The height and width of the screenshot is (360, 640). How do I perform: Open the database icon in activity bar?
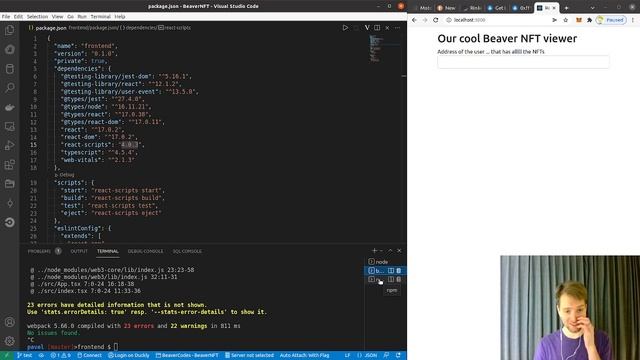point(9,69)
